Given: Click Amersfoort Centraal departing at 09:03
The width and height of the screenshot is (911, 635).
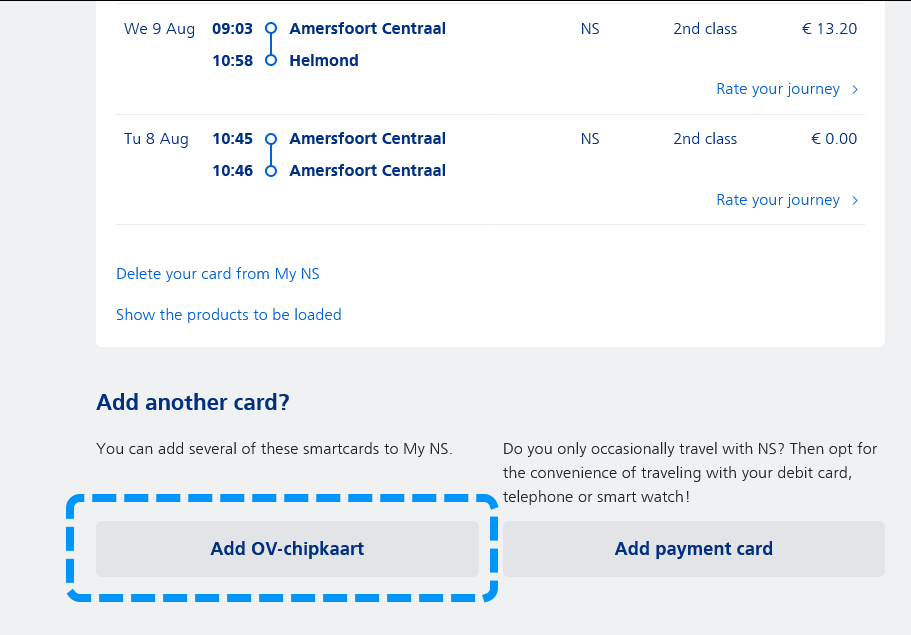Looking at the screenshot, I should pyautogui.click(x=367, y=29).
